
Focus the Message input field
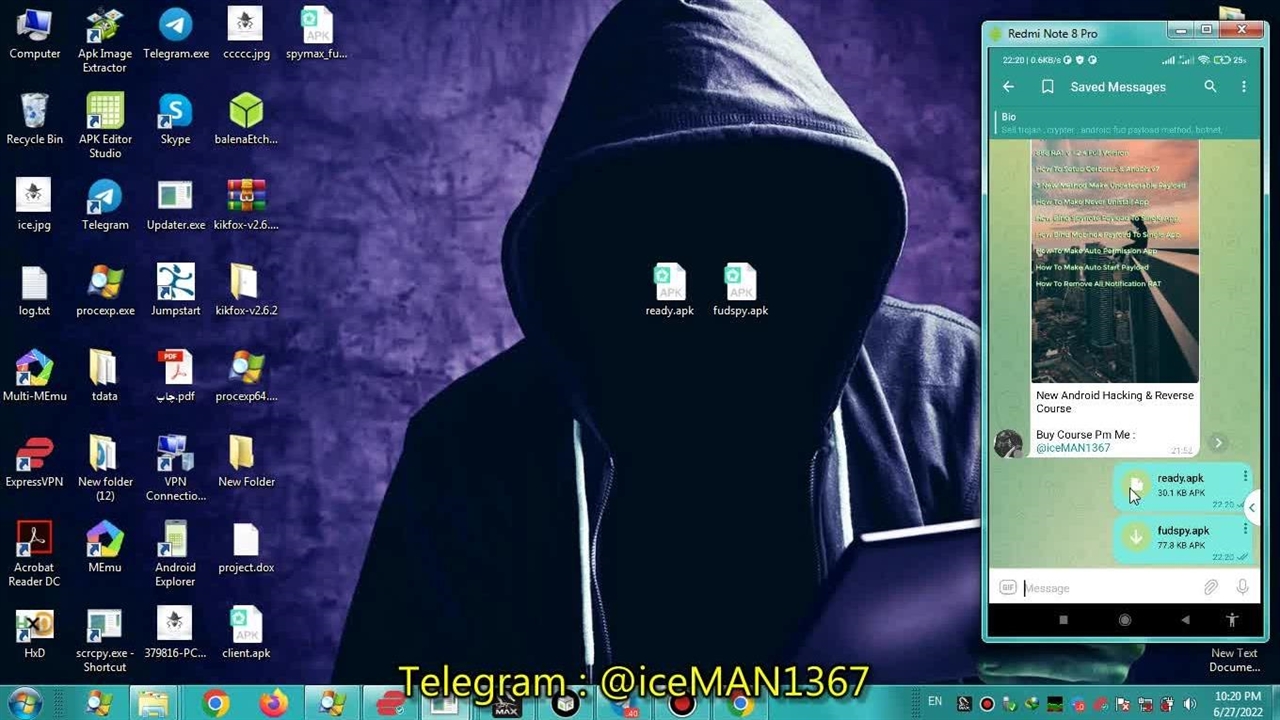click(x=1108, y=588)
